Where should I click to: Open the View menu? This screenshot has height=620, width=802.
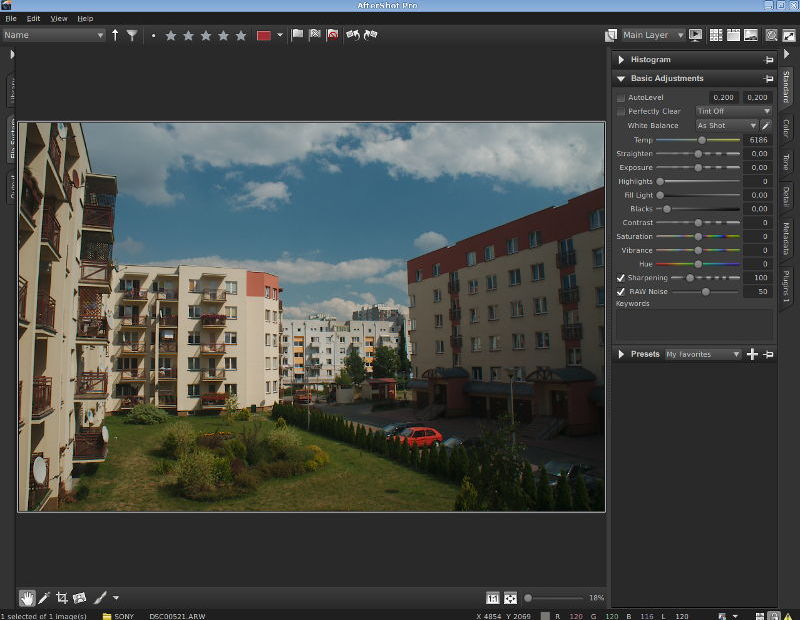(x=59, y=18)
